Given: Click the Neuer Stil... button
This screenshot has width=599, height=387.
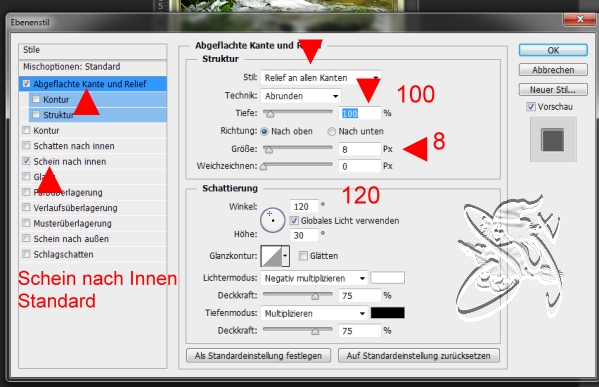Looking at the screenshot, I should click(553, 90).
